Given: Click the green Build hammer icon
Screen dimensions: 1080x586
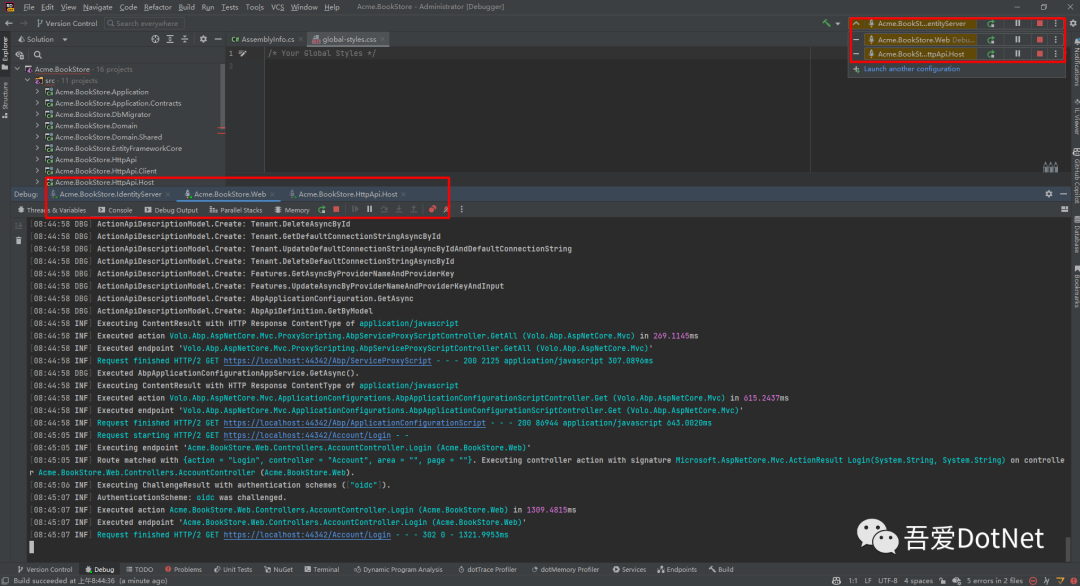Looking at the screenshot, I should pos(825,23).
